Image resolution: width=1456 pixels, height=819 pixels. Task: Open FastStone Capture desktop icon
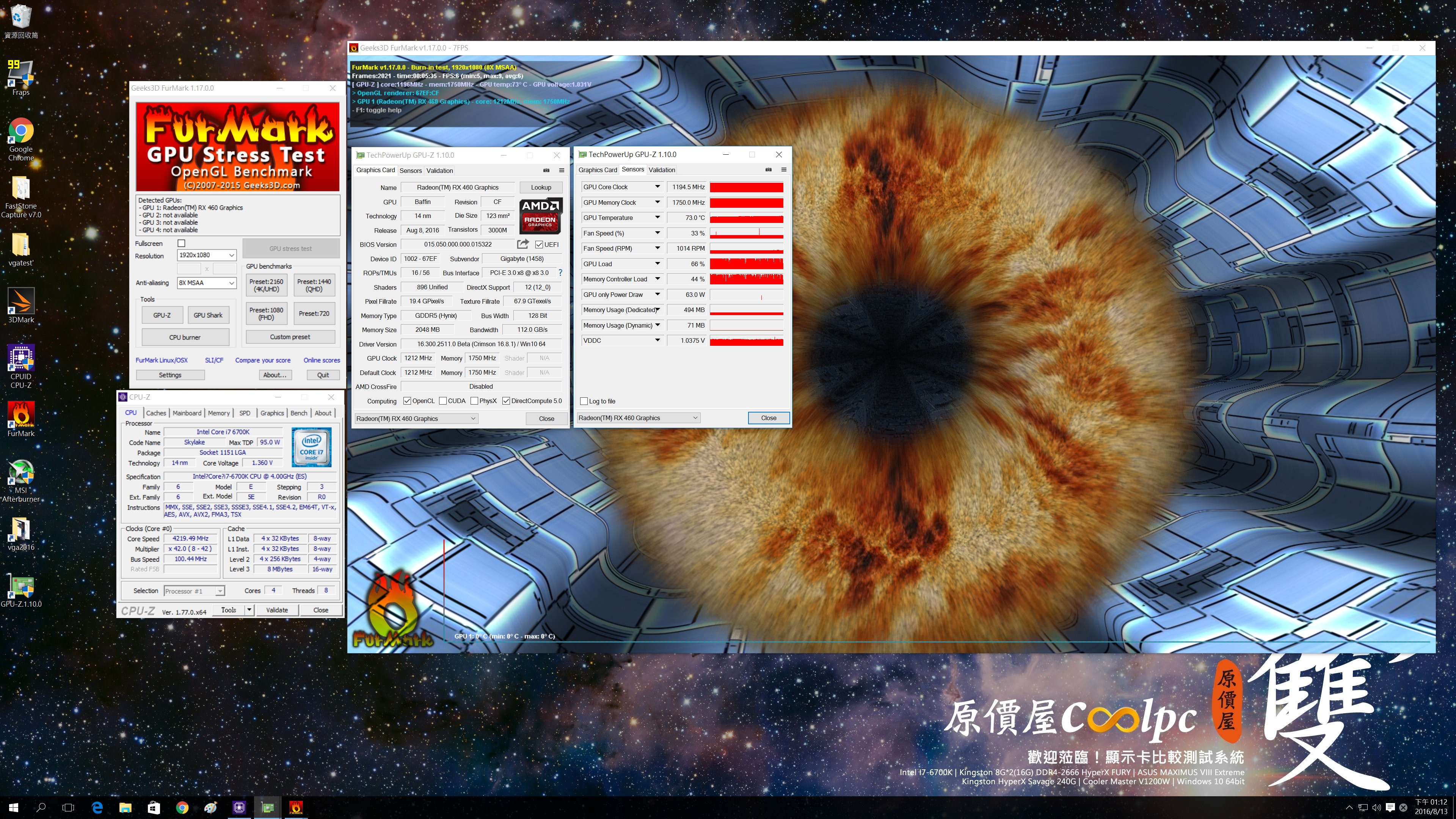[21, 196]
